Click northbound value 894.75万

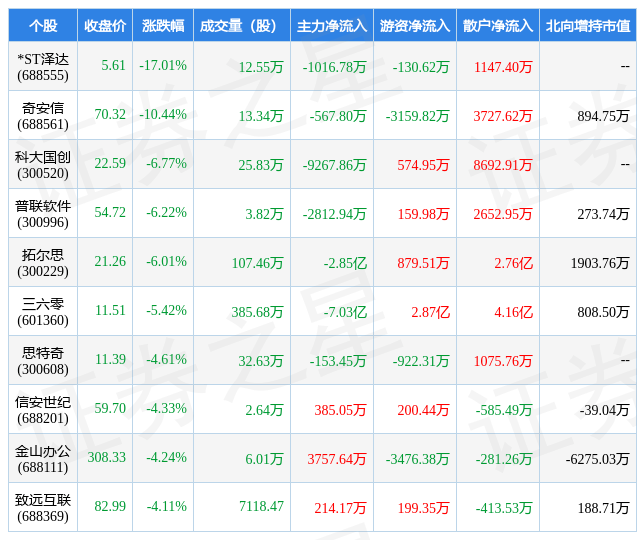point(603,116)
